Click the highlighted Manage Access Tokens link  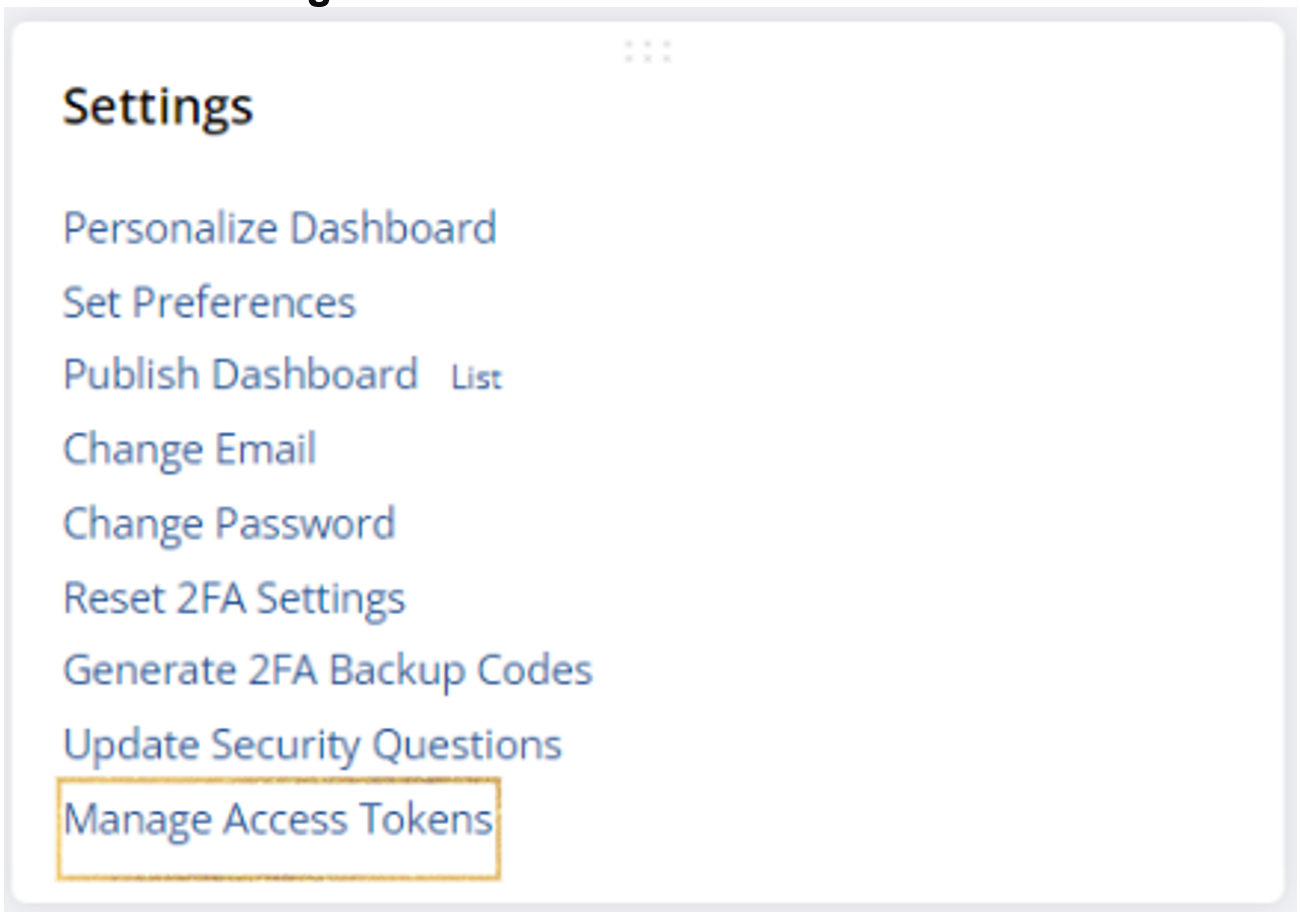coord(278,820)
